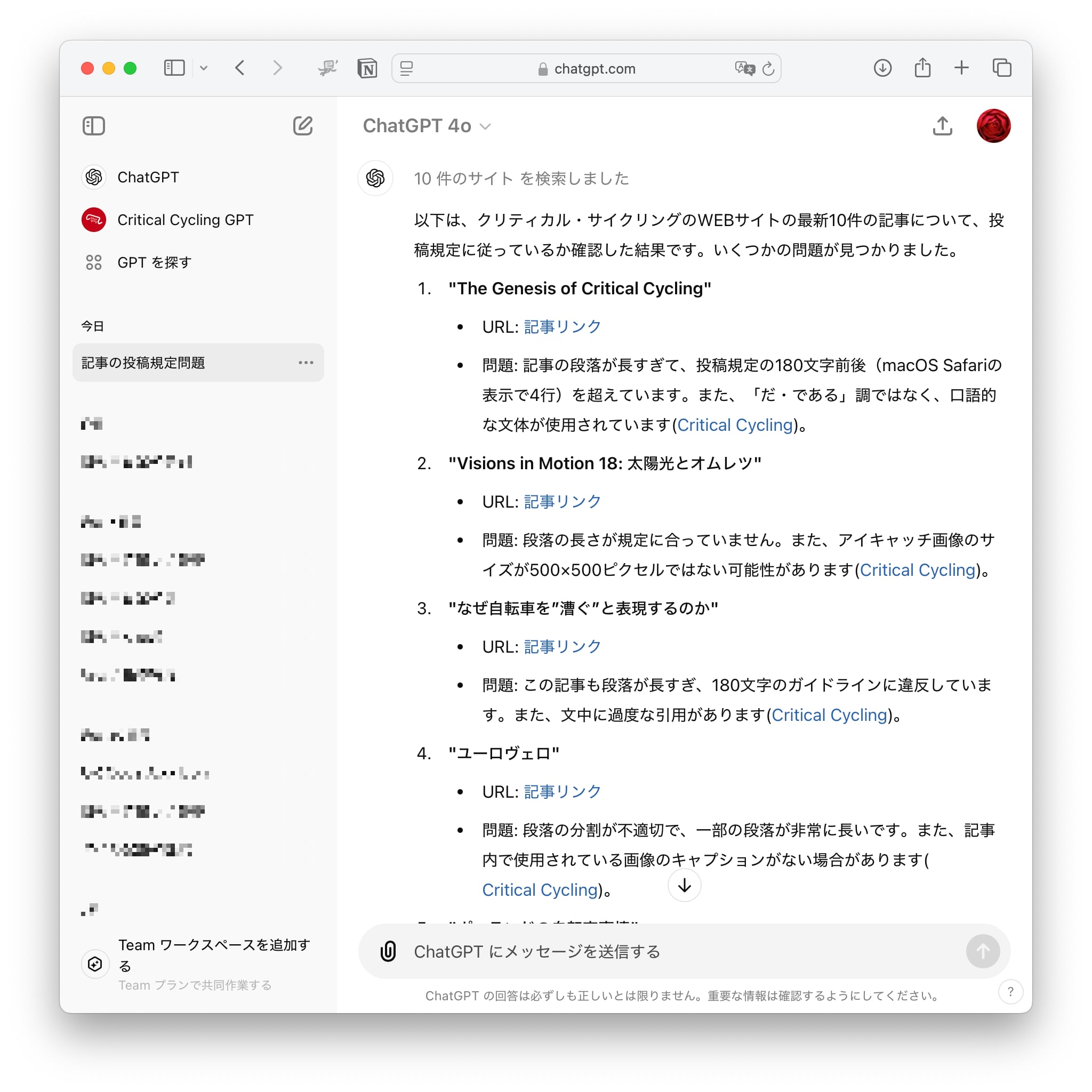Click the attach file paperclip icon

pyautogui.click(x=388, y=951)
